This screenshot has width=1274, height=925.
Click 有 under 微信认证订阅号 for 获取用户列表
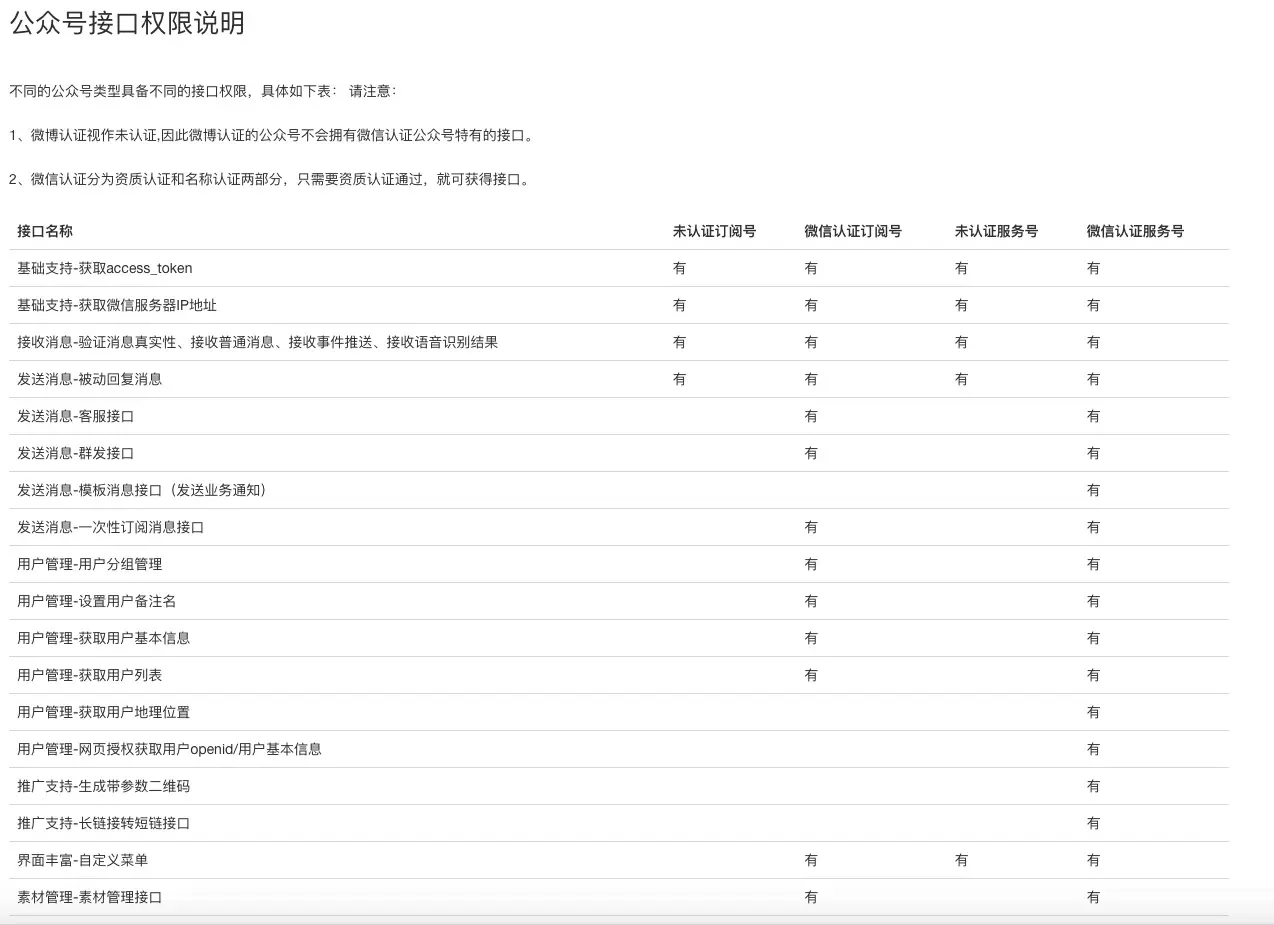811,675
